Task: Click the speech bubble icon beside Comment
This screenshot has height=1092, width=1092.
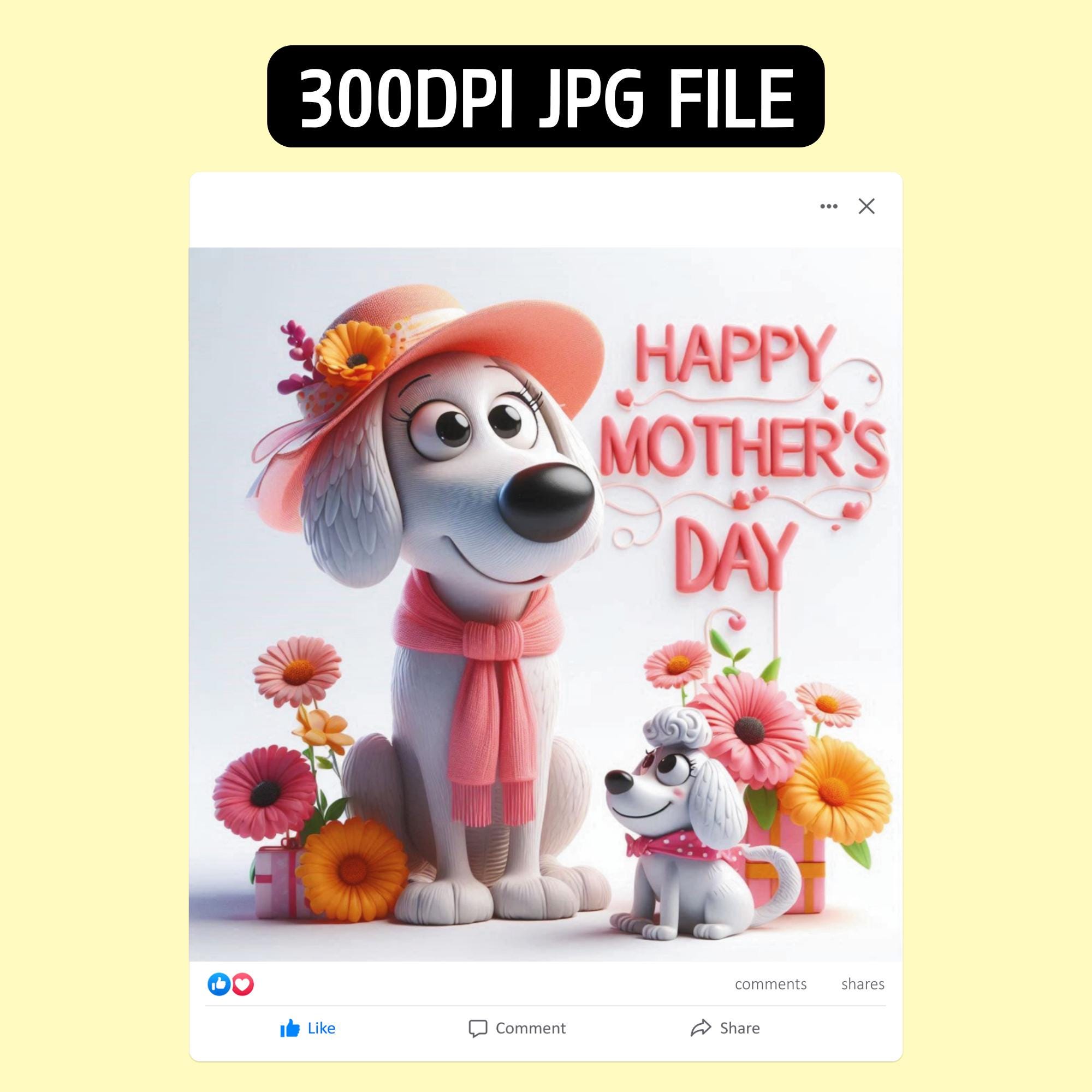Action: 478,1029
